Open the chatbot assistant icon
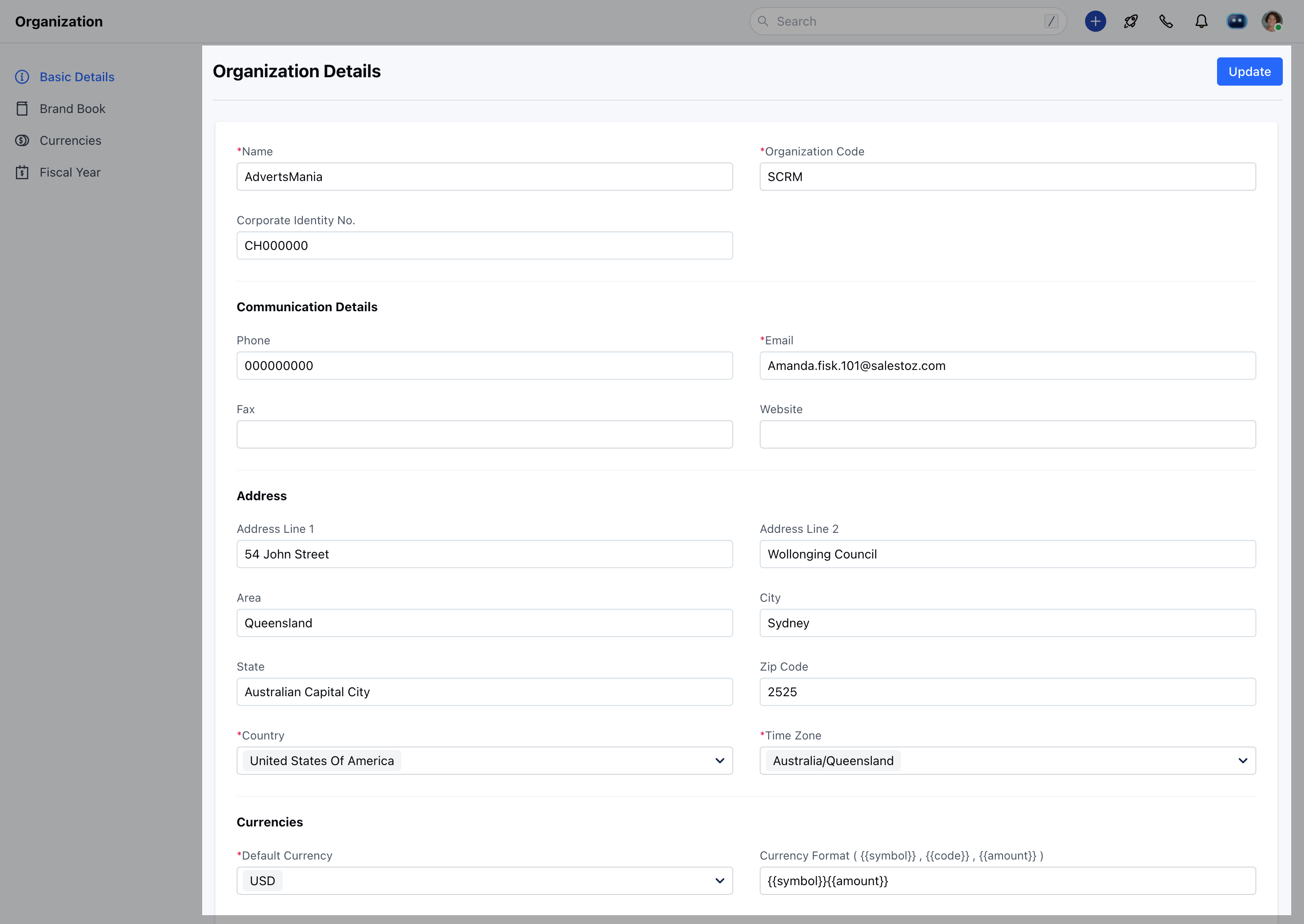The width and height of the screenshot is (1304, 924). [1236, 22]
